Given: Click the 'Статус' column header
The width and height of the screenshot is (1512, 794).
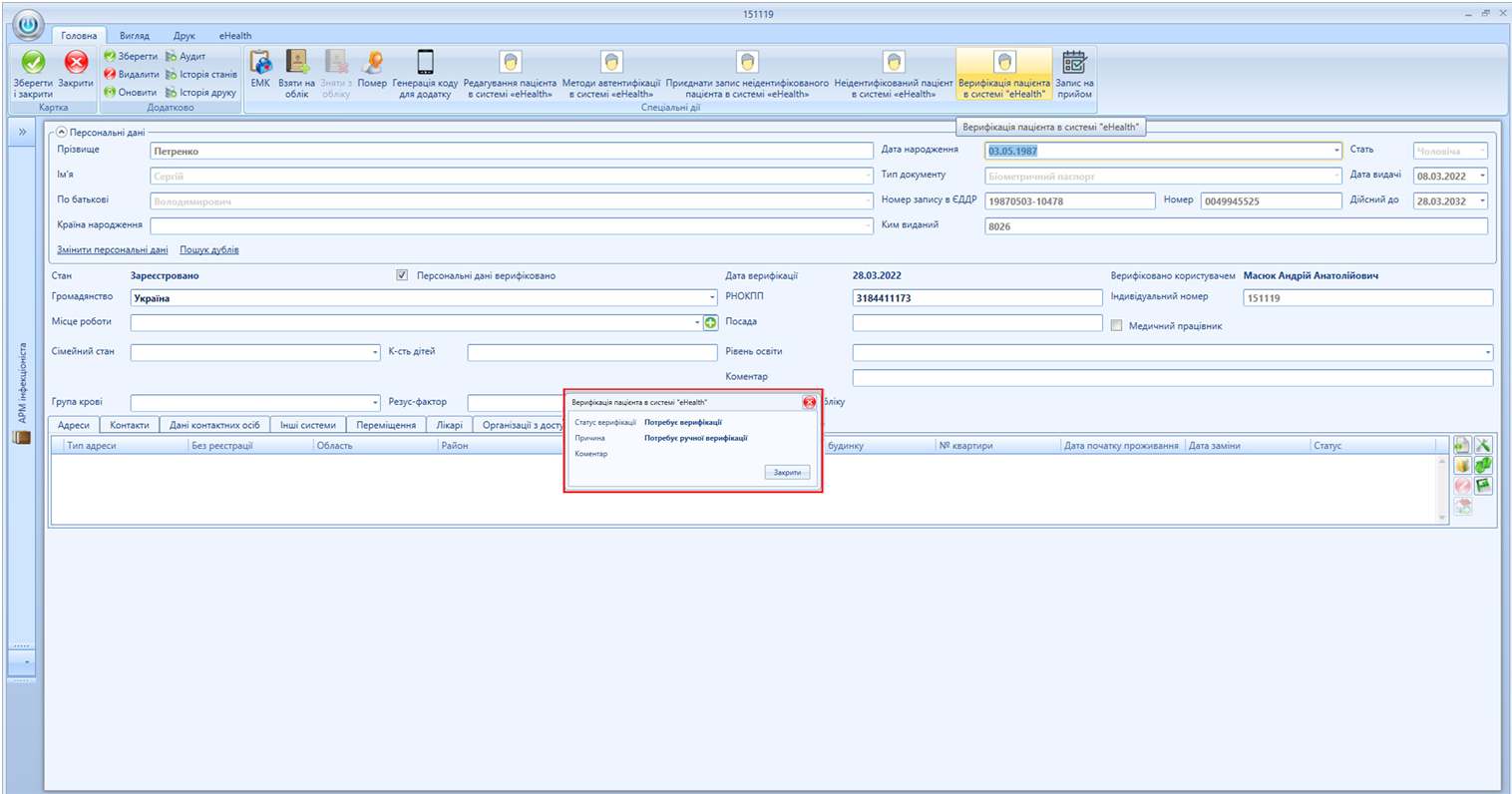Looking at the screenshot, I should pyautogui.click(x=1374, y=446).
